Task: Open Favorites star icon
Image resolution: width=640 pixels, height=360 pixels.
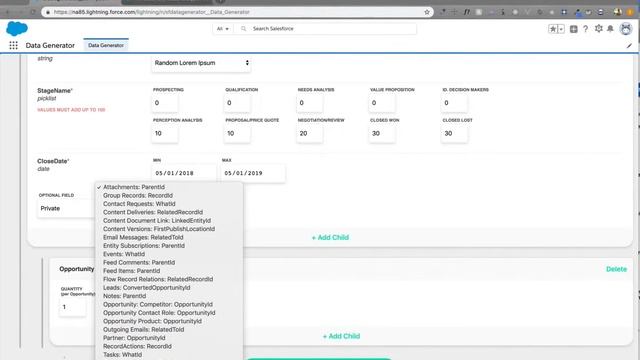Action: pos(553,29)
